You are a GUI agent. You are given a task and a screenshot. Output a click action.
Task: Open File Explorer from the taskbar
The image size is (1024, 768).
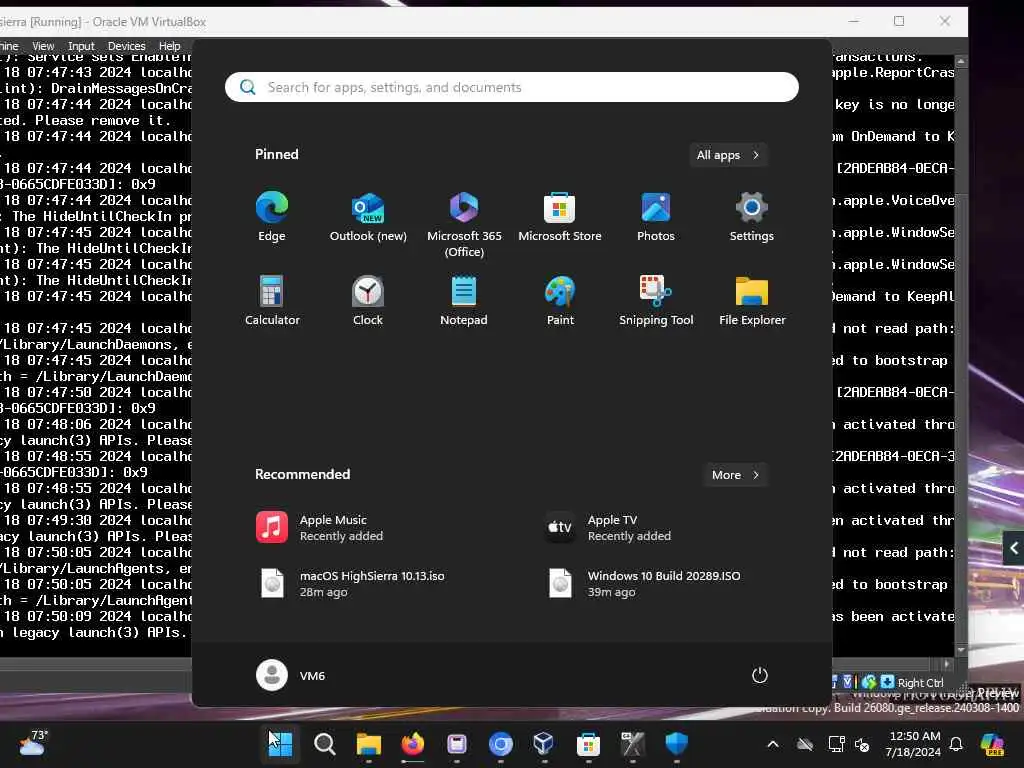point(369,744)
